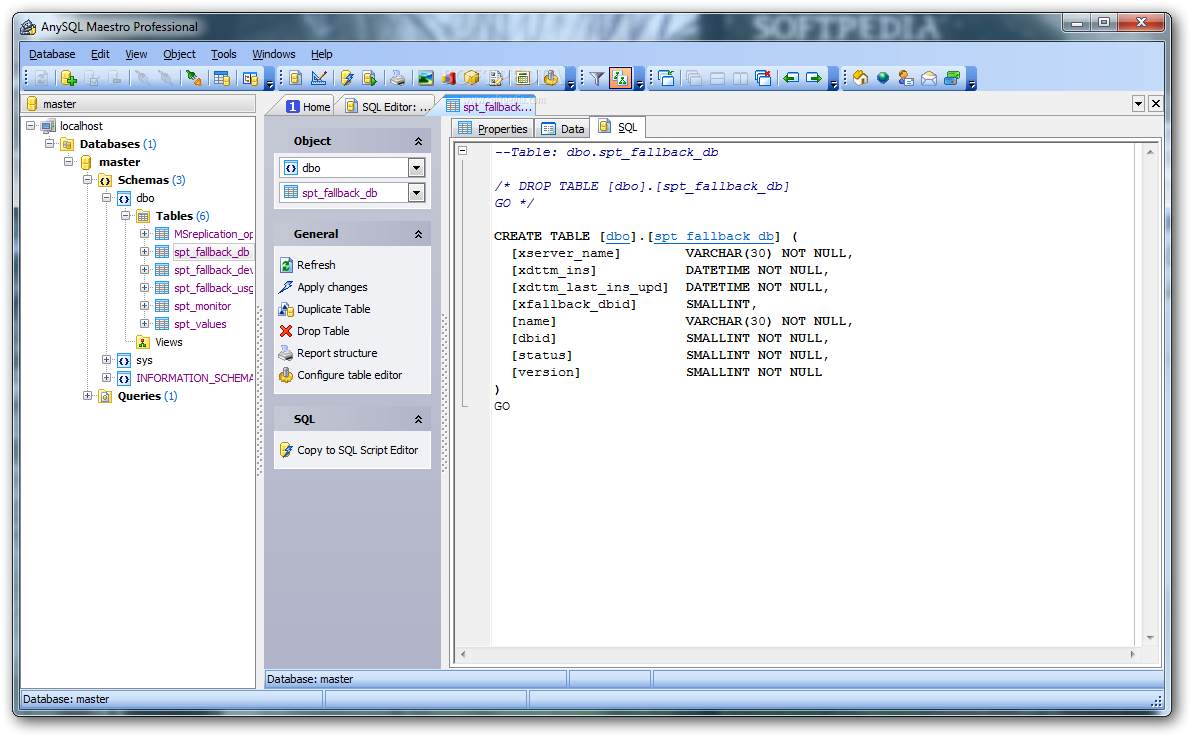Expand the spt_monitor table node

[x=144, y=306]
